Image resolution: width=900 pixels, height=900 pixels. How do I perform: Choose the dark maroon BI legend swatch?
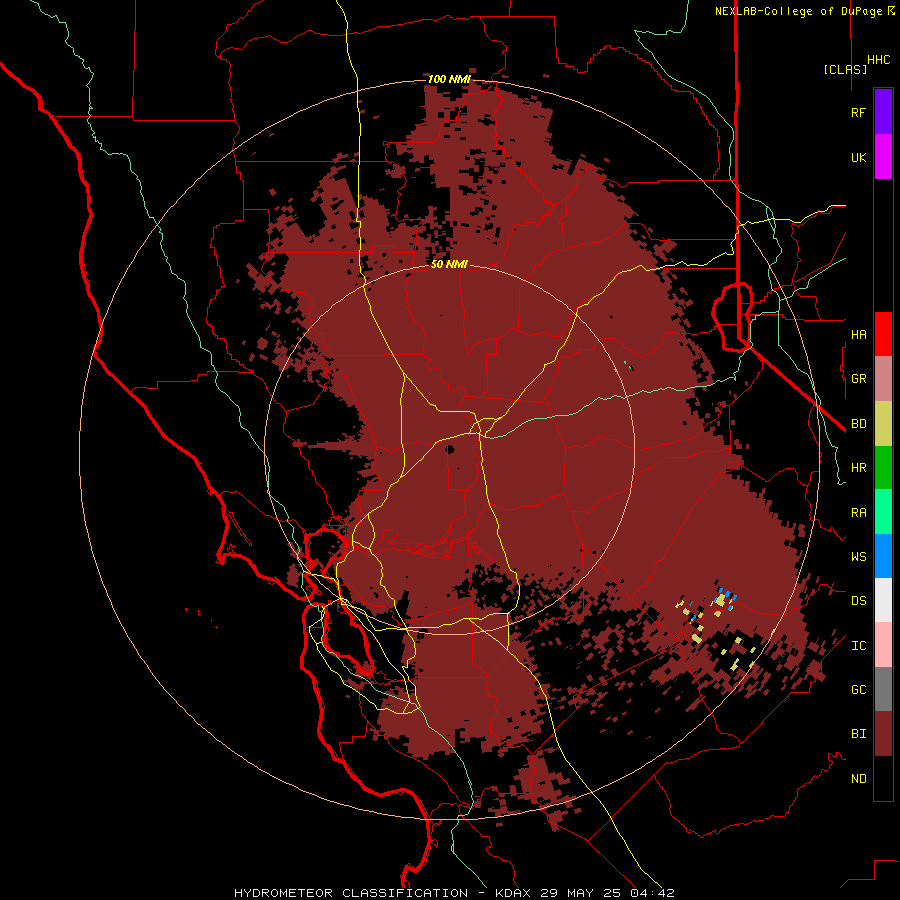[x=883, y=734]
